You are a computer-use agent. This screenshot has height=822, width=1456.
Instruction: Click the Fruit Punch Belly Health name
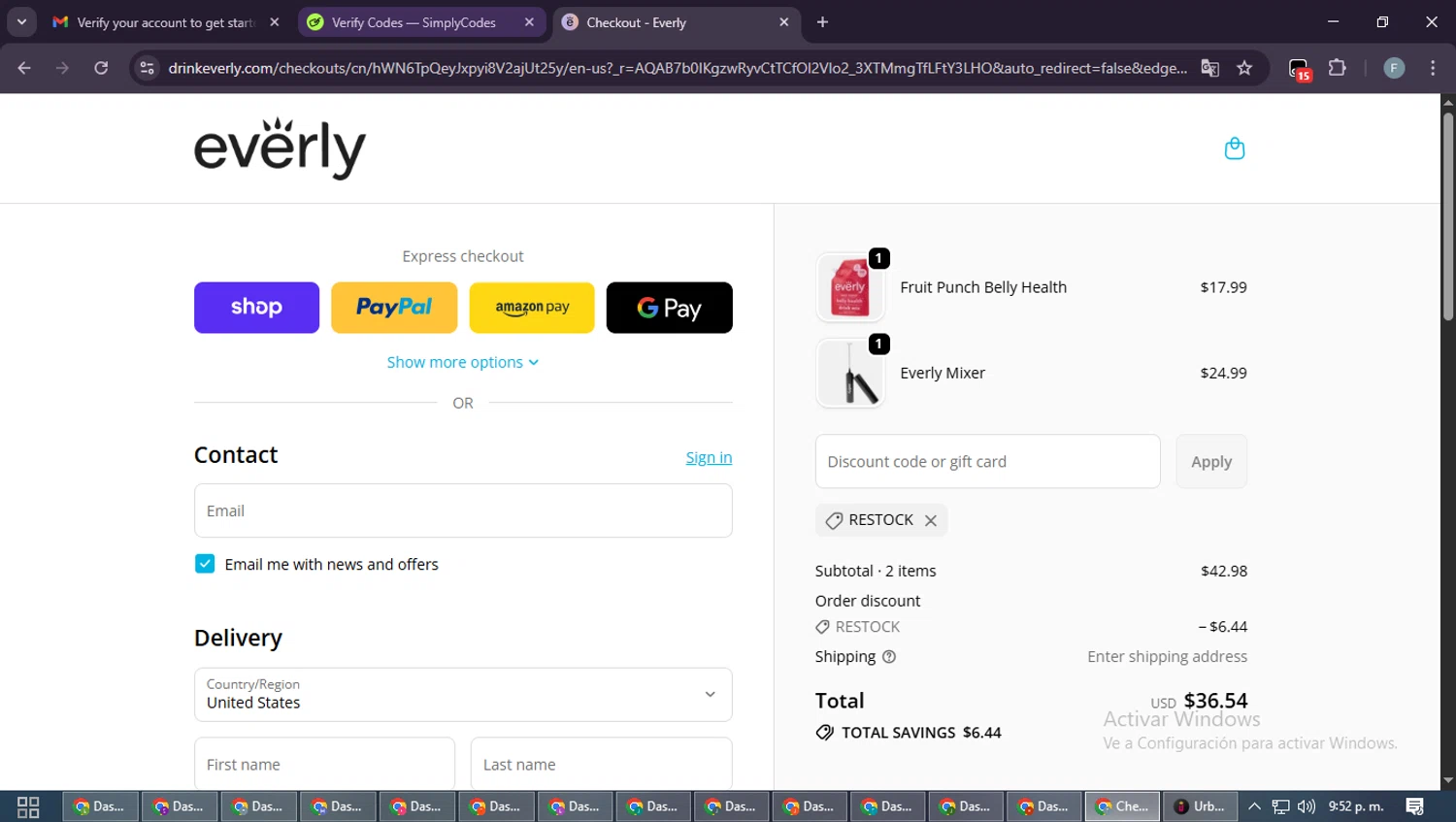coord(983,287)
